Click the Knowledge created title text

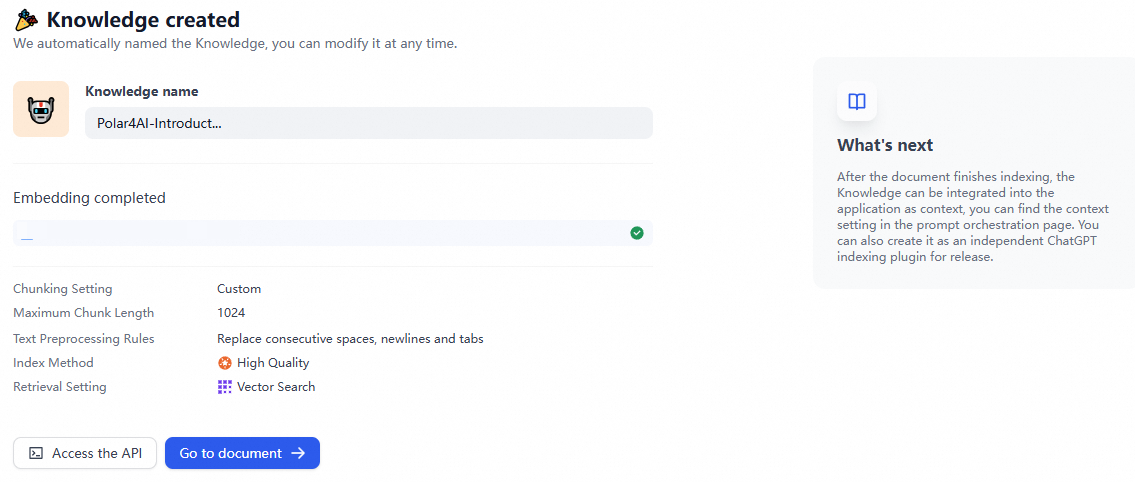point(143,19)
